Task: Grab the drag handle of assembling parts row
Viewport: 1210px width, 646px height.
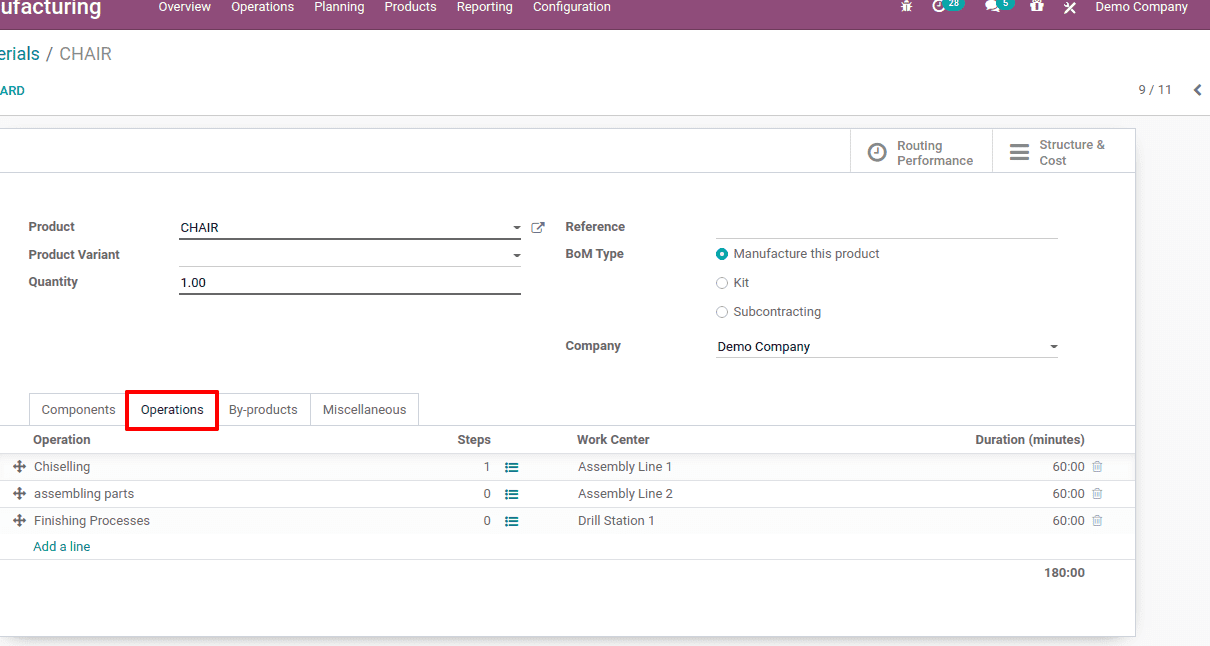Action: click(19, 494)
